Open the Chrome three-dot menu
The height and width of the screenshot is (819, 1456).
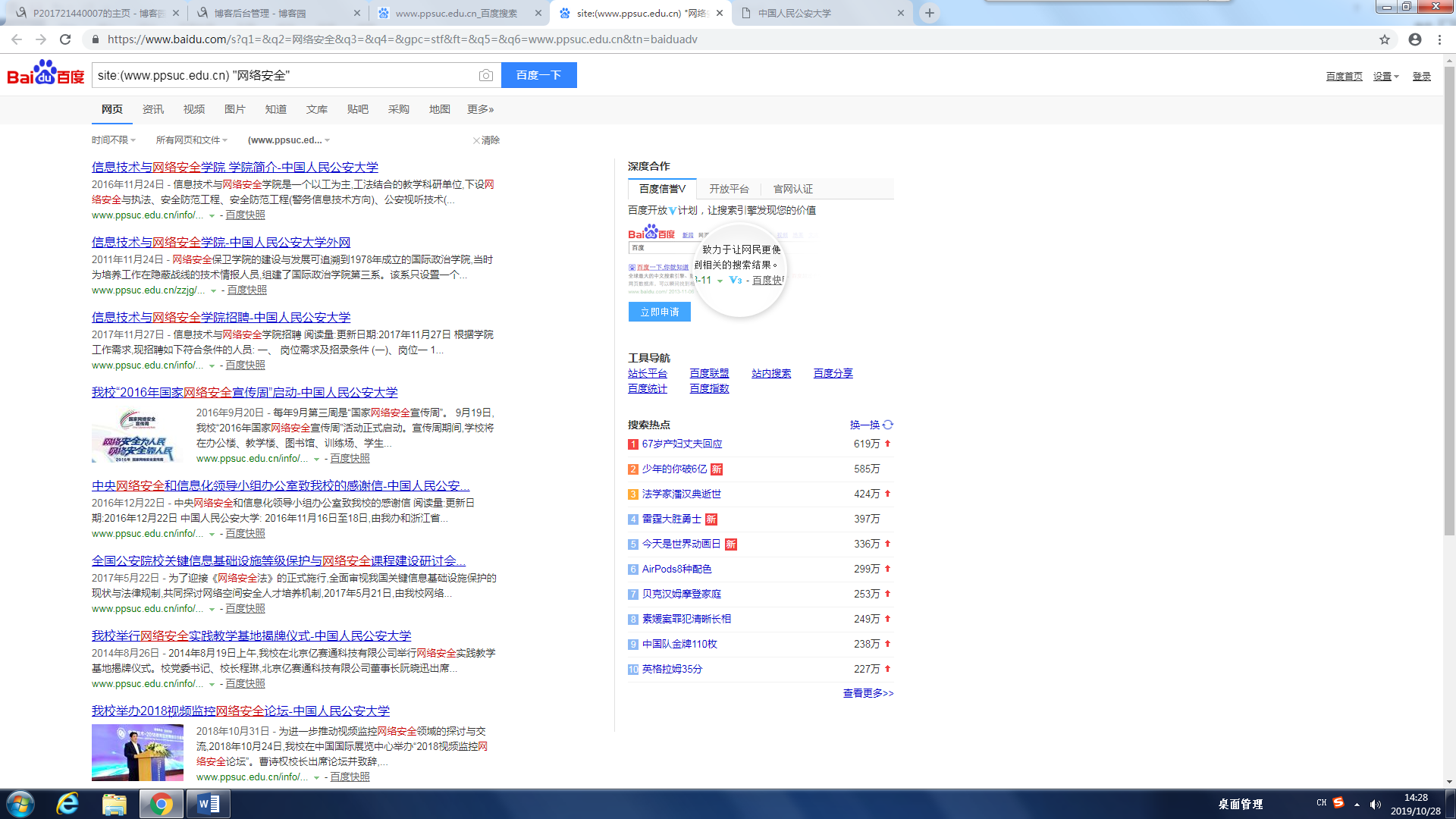(x=1440, y=39)
